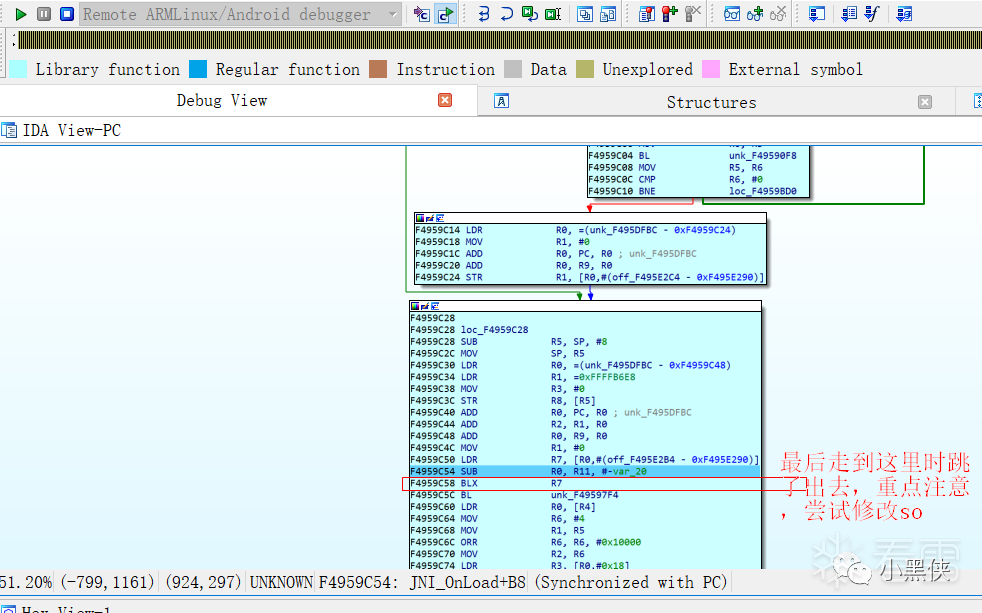Terminate the debugged process with the blue stop button
This screenshot has height=613, width=982.
[67, 14]
